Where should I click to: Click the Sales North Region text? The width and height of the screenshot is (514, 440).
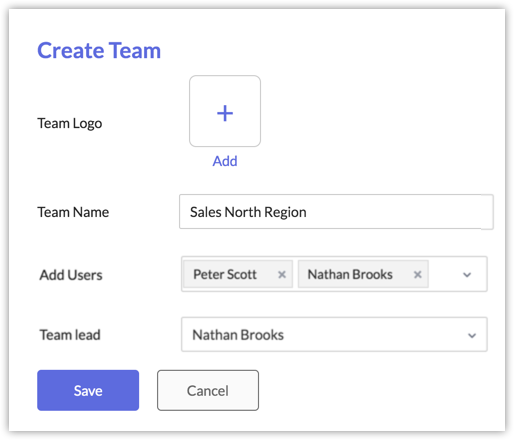[248, 212]
